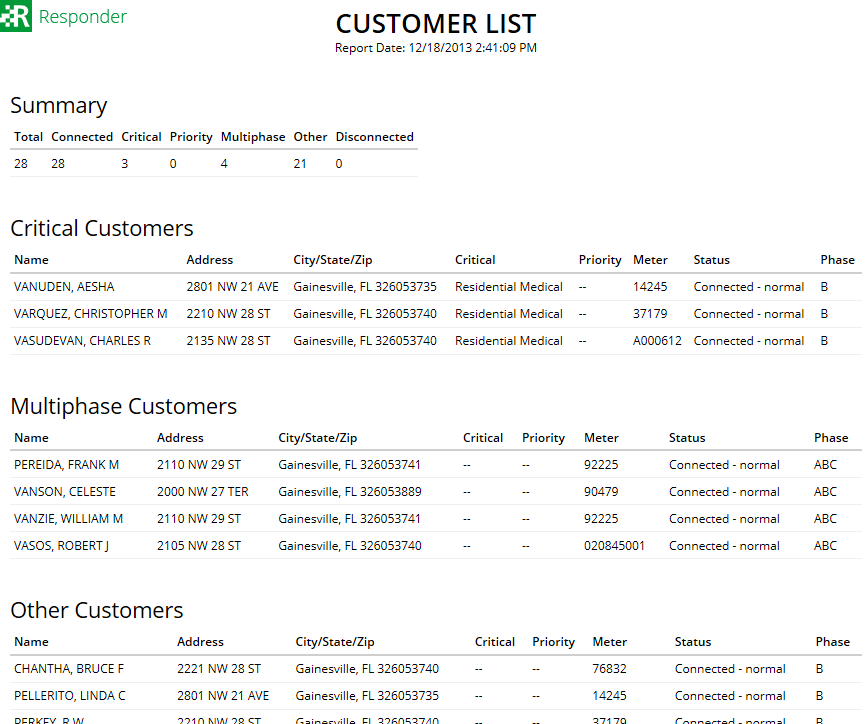
Task: Select the Critical column in Summary table
Action: click(141, 137)
